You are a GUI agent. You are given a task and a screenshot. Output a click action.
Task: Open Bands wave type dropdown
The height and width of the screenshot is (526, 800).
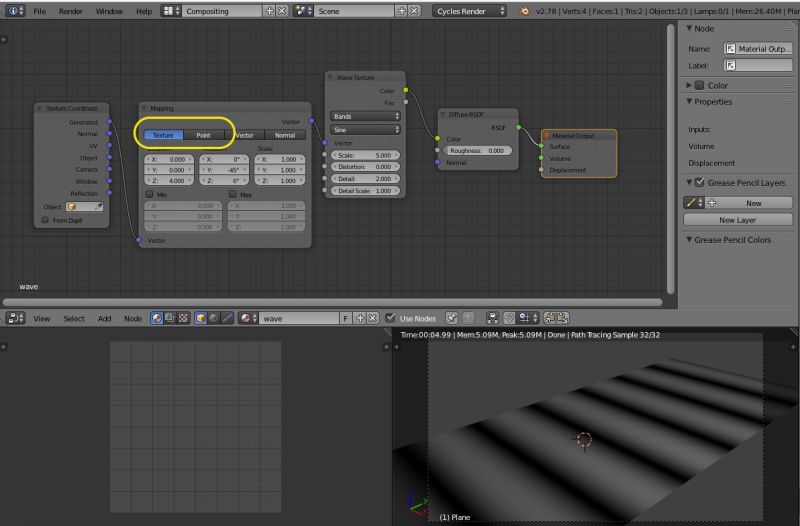tap(365, 116)
